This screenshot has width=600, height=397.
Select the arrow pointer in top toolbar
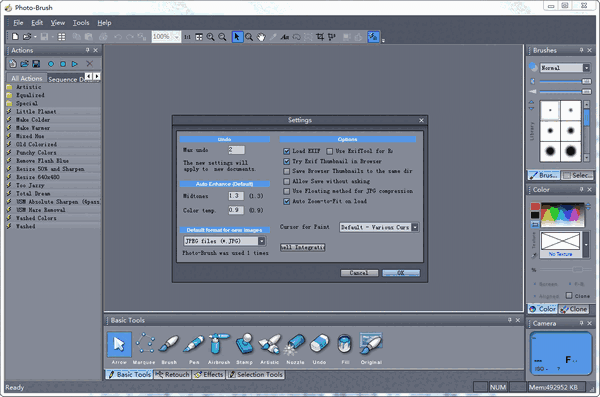tap(237, 37)
